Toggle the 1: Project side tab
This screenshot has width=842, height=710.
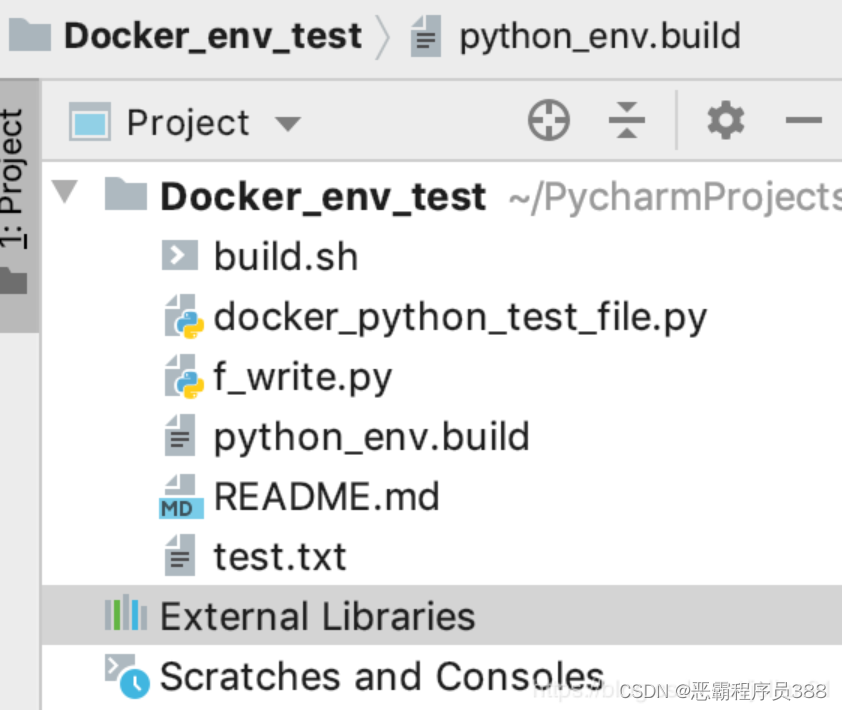pos(14,180)
